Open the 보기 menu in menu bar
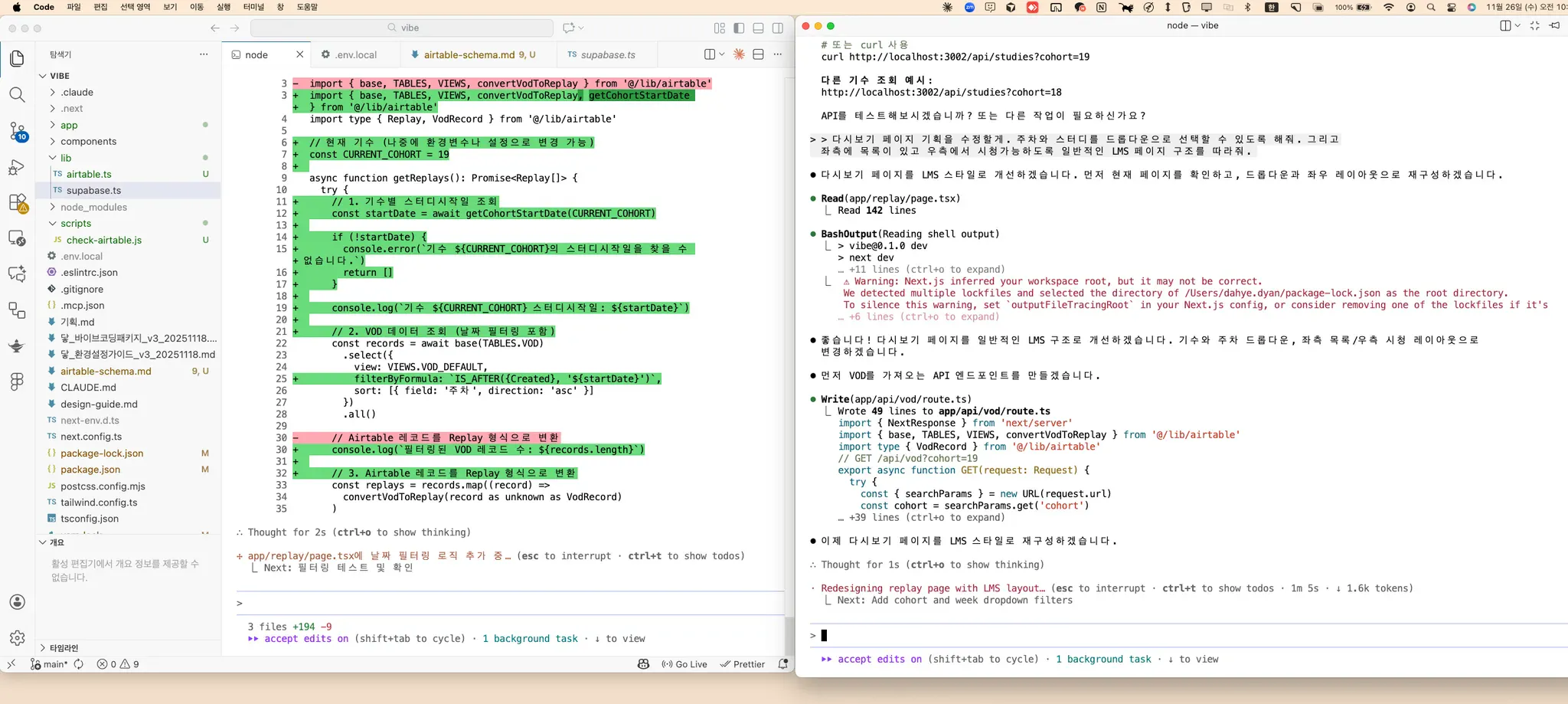This screenshot has width=1568, height=704. (x=170, y=7)
